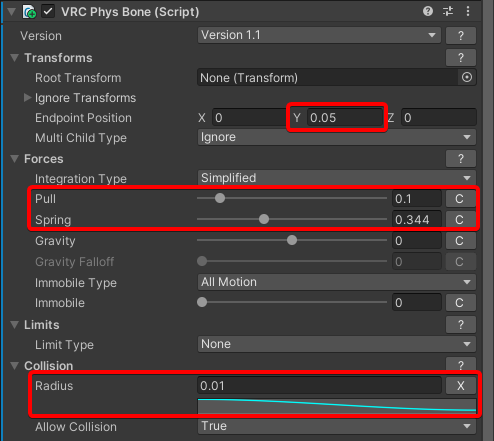Open component presets slider icon
Viewport: 494px width, 441px height.
coord(448,11)
